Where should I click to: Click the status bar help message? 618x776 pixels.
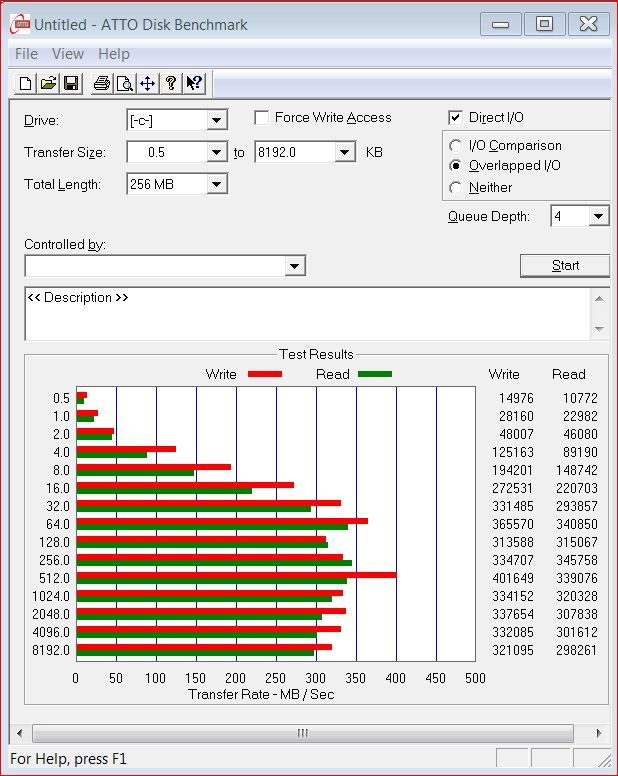click(68, 759)
